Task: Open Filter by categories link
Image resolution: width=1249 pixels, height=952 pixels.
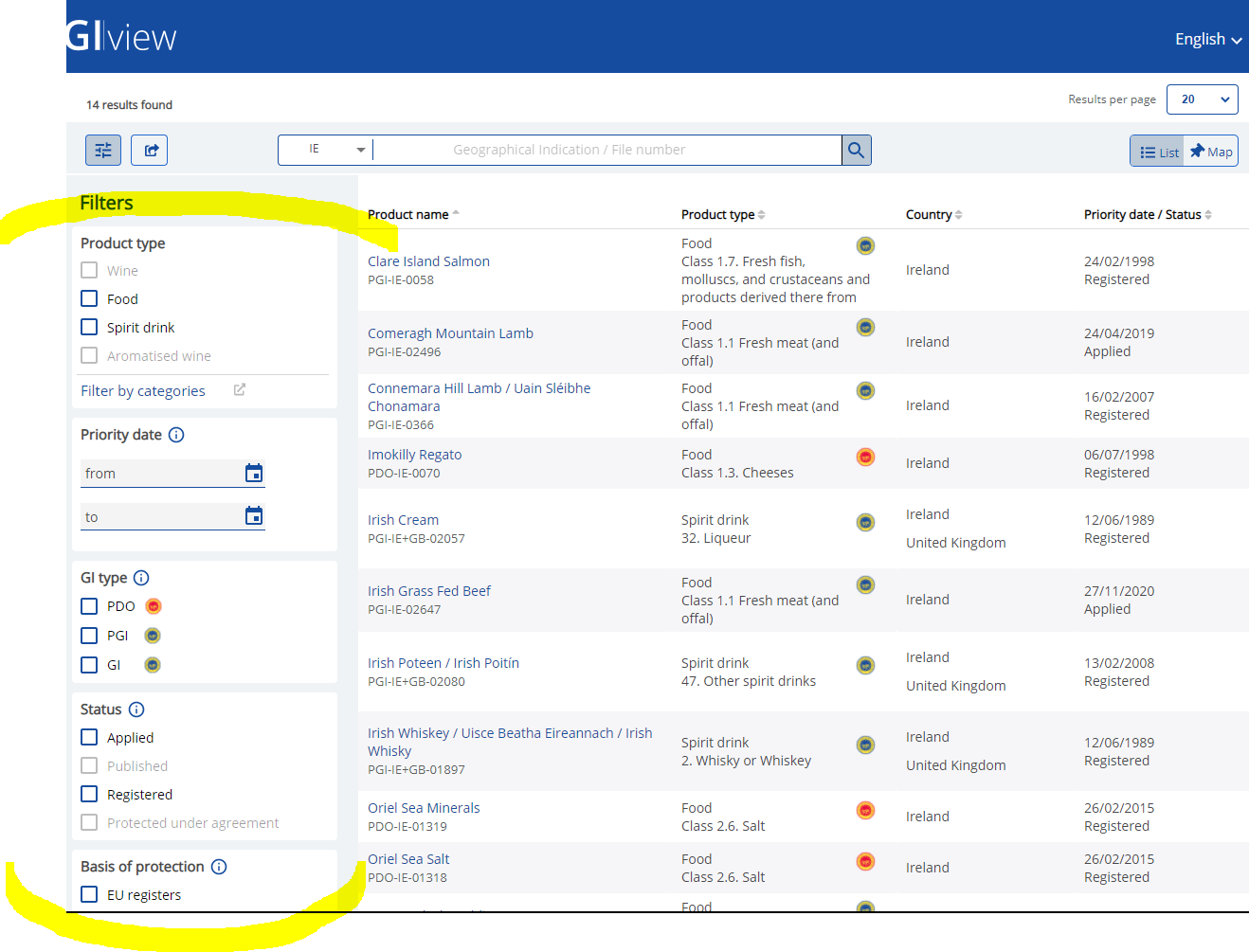Action: [143, 390]
